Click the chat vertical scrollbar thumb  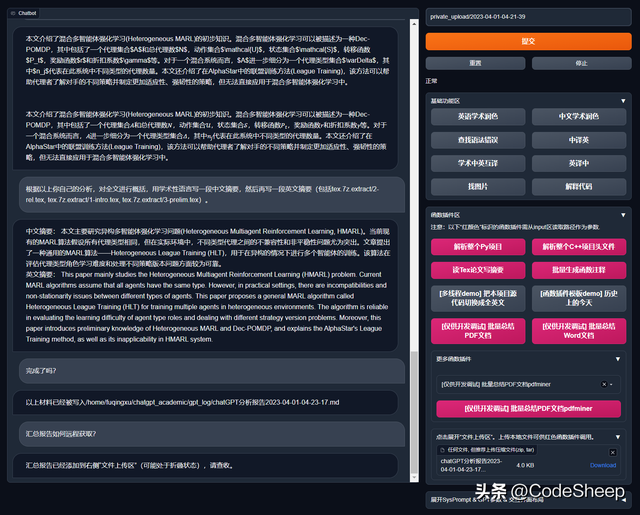(x=414, y=411)
